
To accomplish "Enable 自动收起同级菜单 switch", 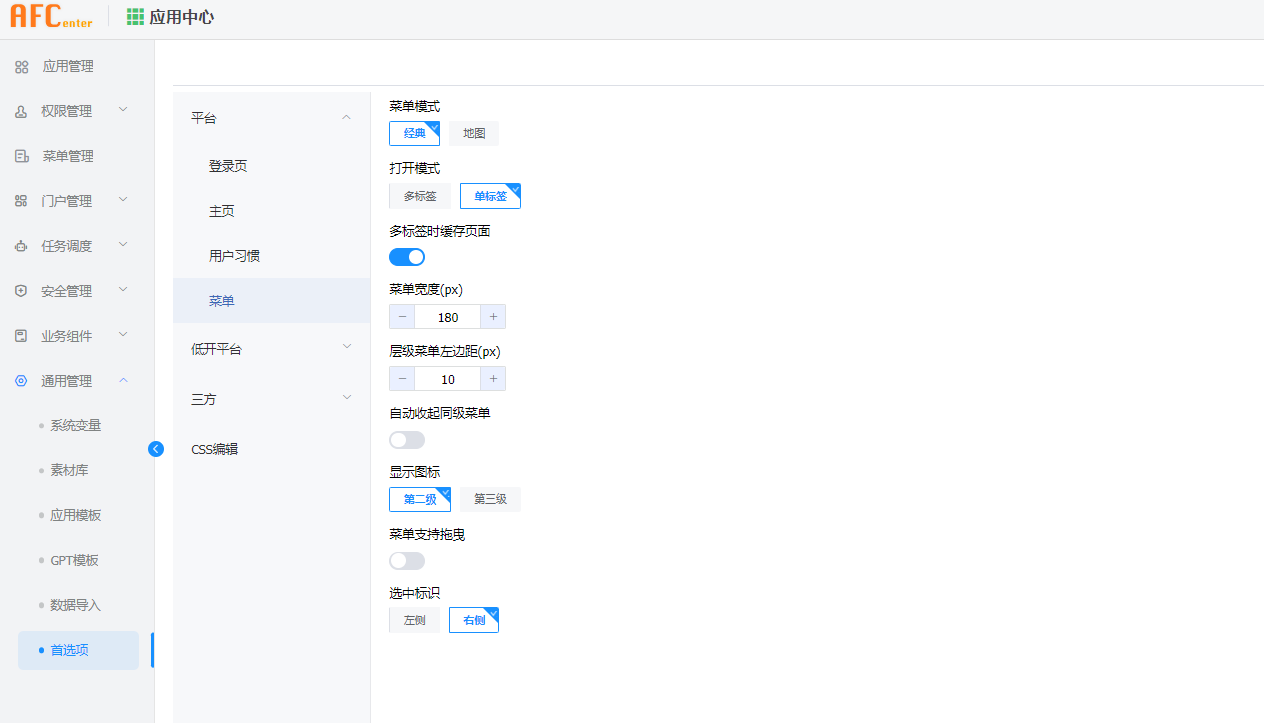I will [407, 440].
